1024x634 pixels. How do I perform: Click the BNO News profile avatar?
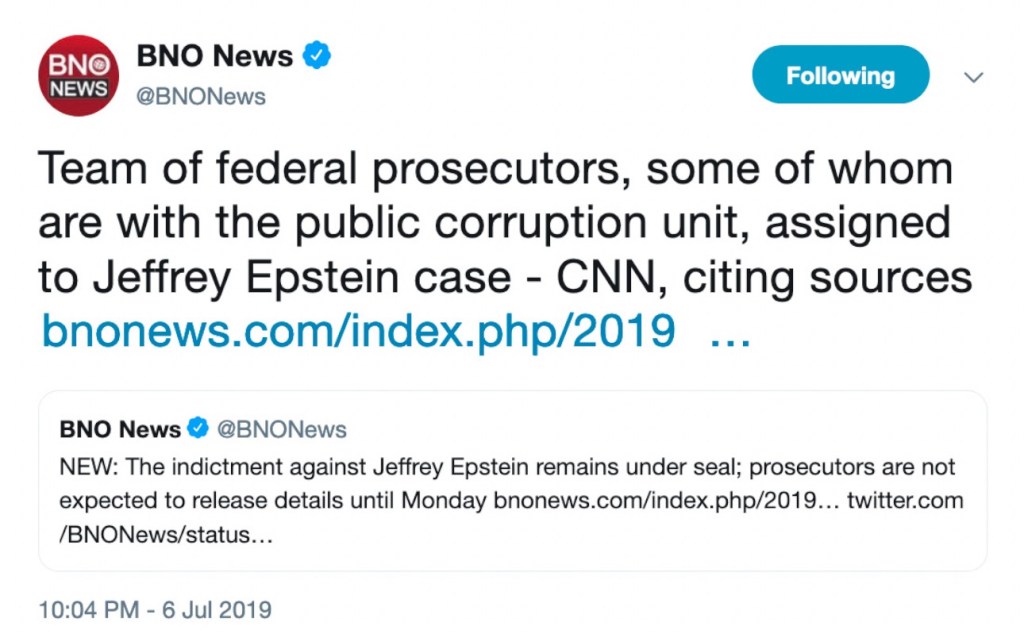pos(78,76)
